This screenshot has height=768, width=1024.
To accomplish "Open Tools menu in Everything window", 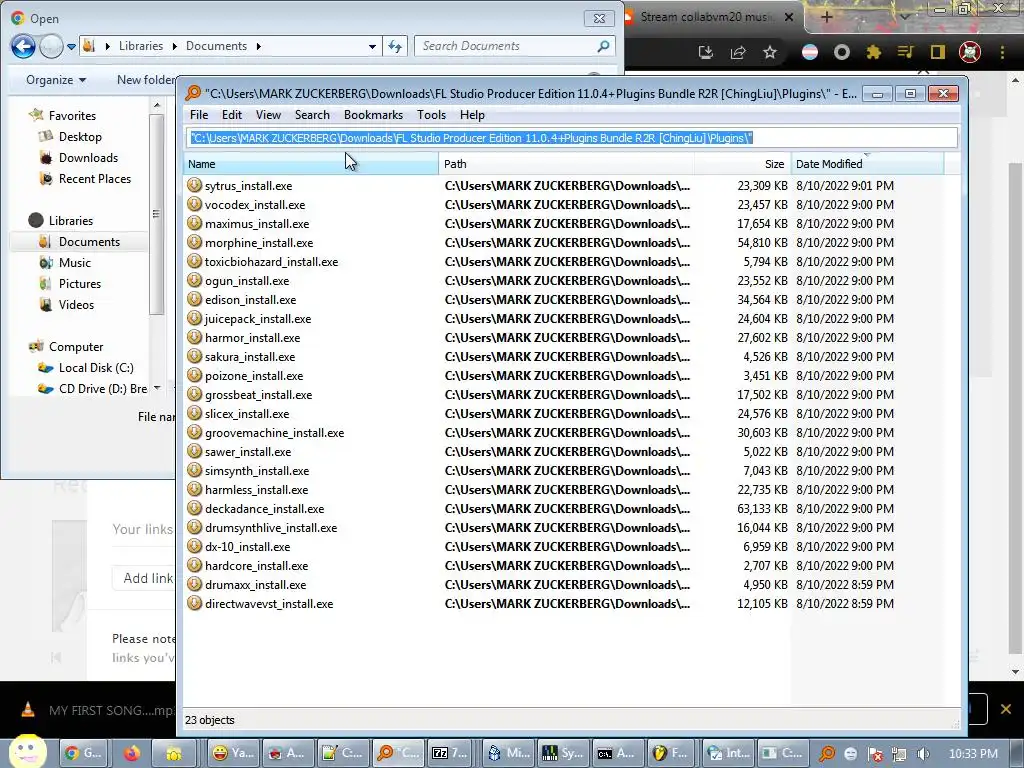I will tap(432, 115).
